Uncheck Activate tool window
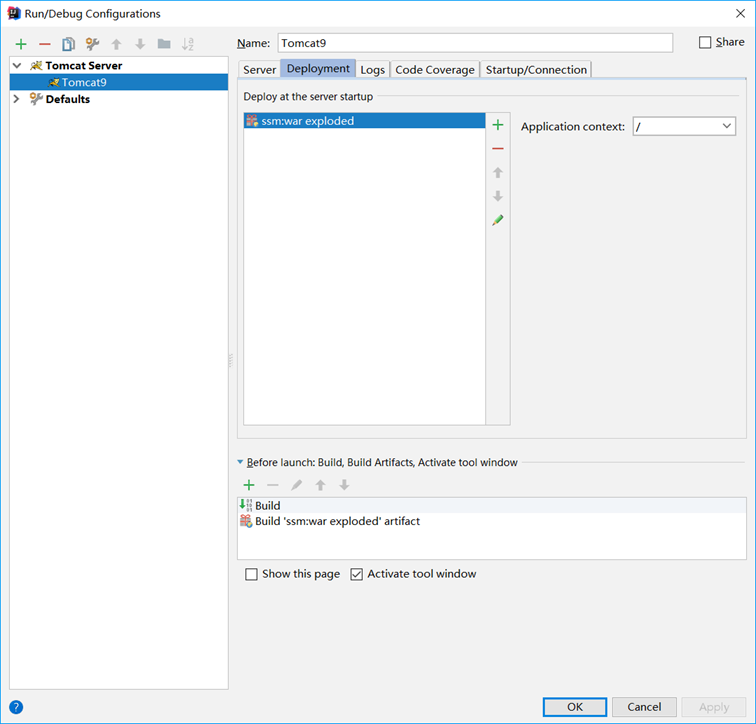 coord(356,574)
